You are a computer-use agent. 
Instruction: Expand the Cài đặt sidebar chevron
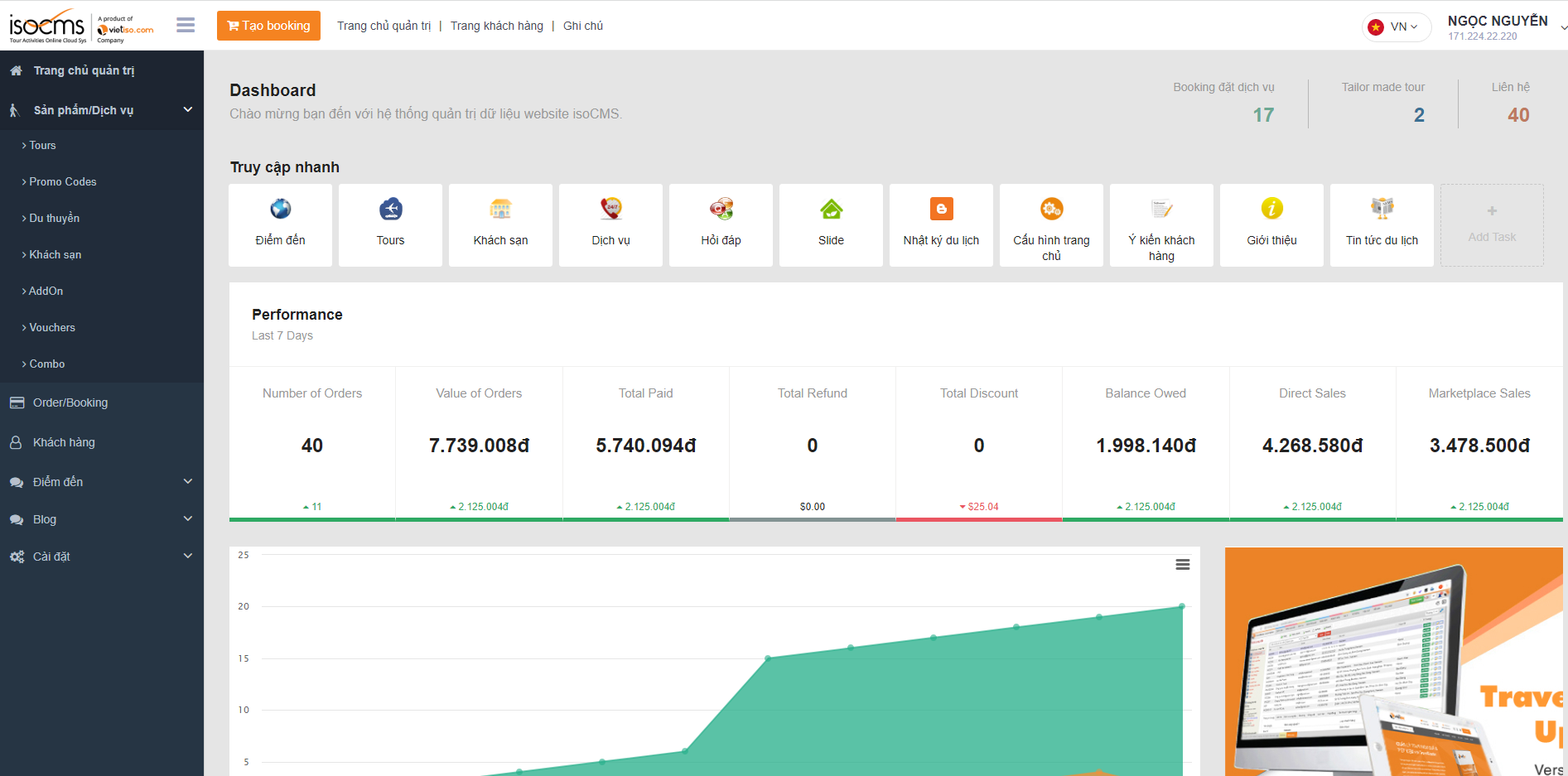coord(188,556)
